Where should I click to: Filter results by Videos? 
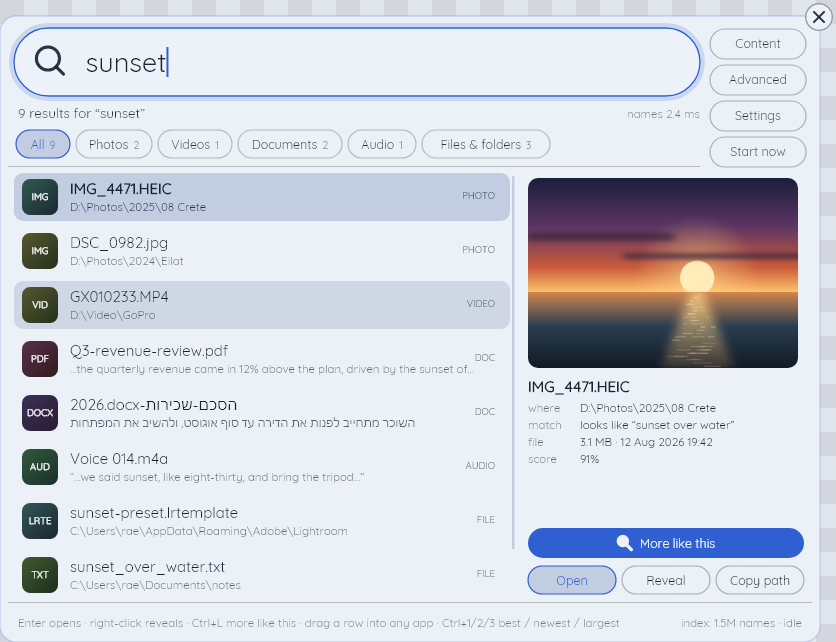tap(195, 144)
